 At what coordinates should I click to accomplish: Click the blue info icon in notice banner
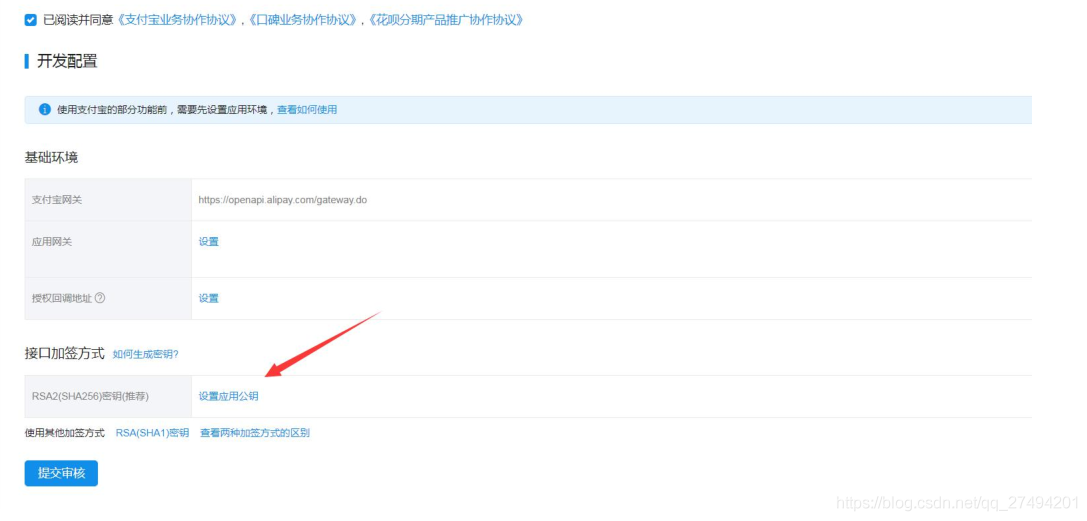[x=44, y=109]
